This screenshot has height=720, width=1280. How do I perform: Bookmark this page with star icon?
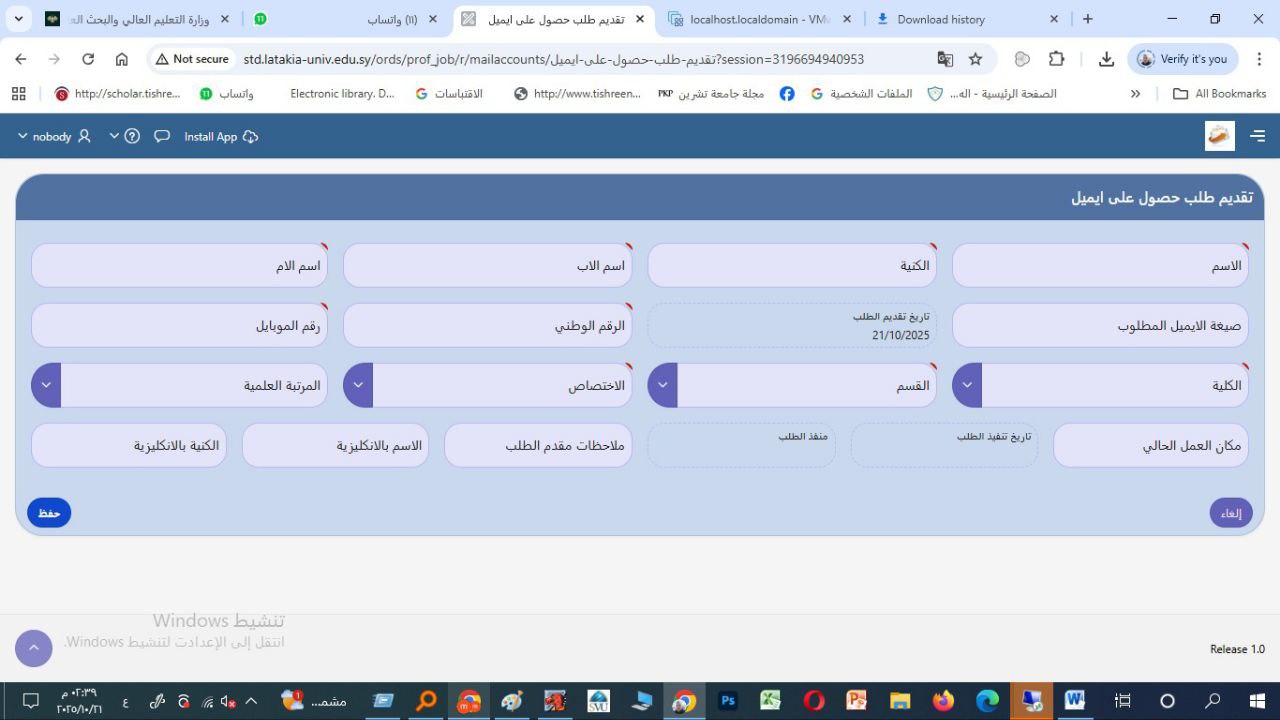click(x=975, y=59)
